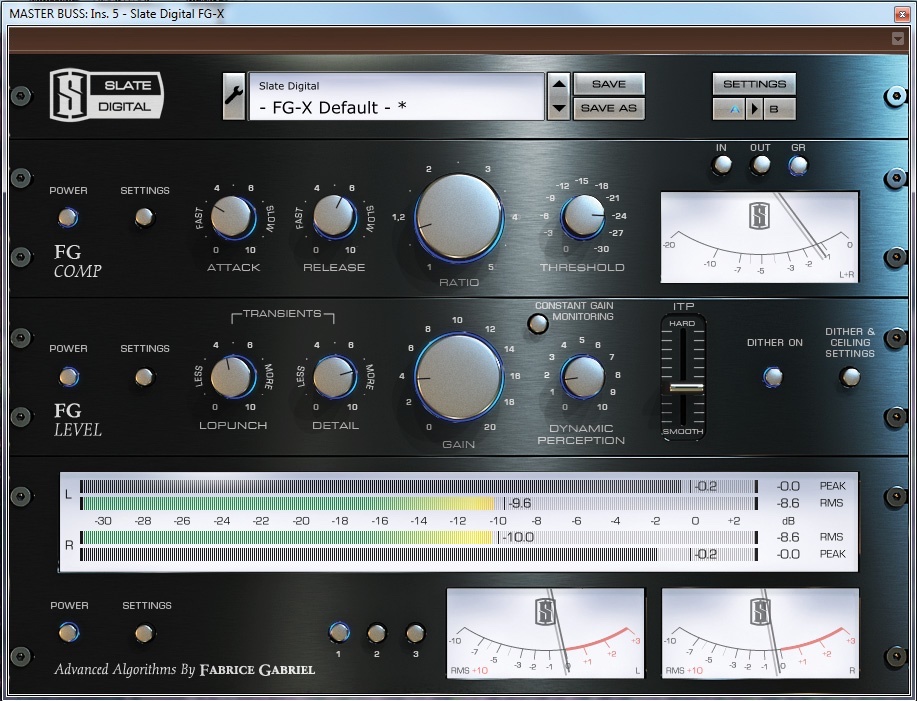Copy A to B with arrow button

point(754,109)
